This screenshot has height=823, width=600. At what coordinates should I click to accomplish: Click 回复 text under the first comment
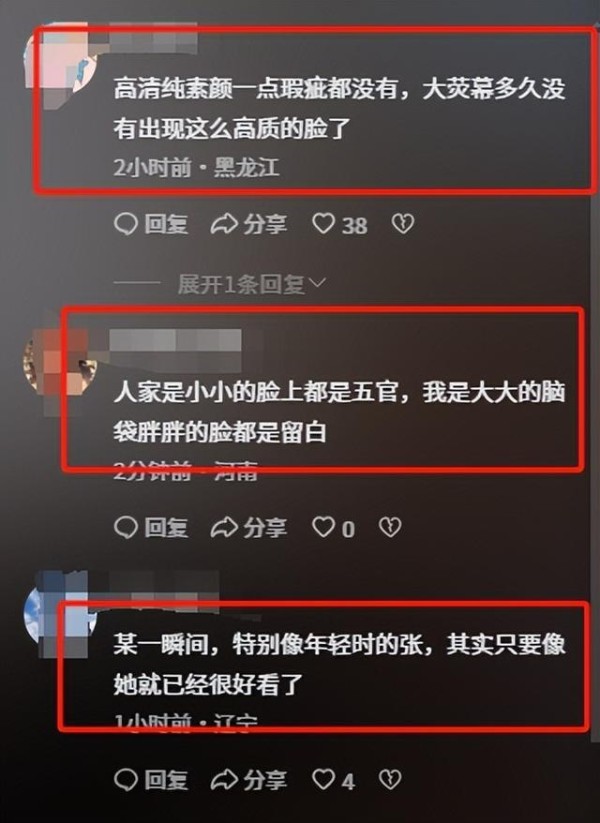click(x=166, y=224)
